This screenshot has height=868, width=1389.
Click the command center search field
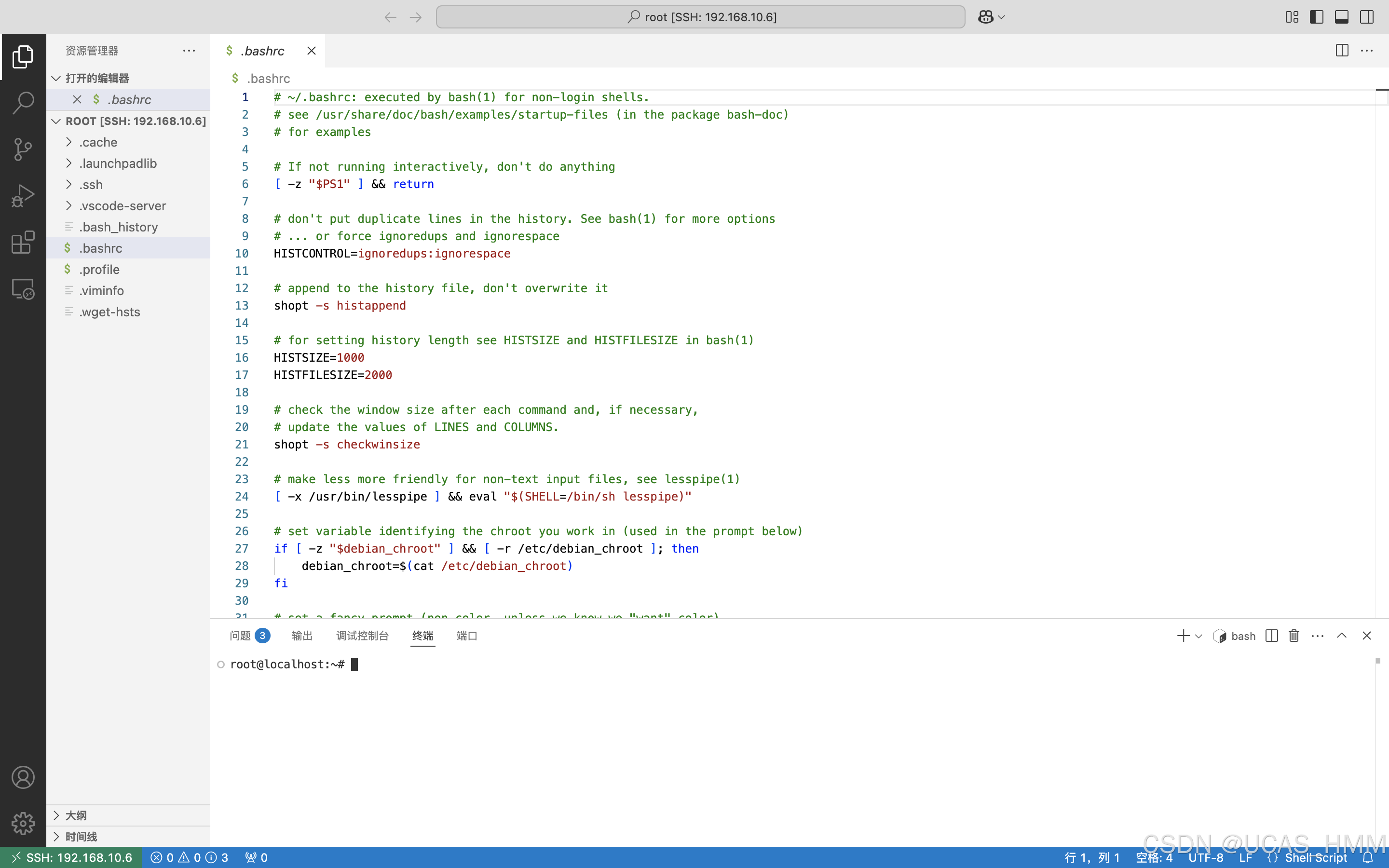(700, 17)
